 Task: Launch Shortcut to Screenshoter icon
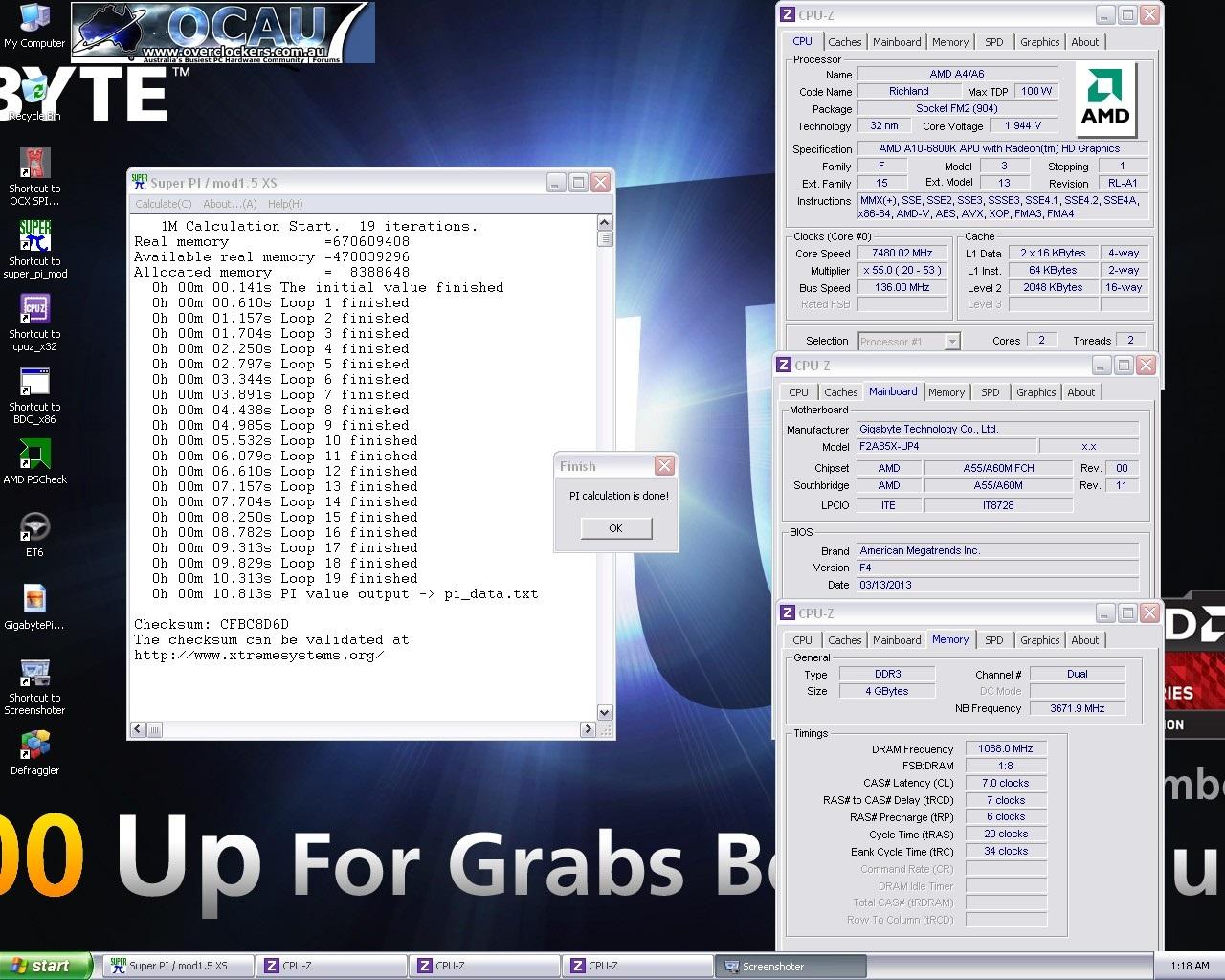[x=34, y=686]
